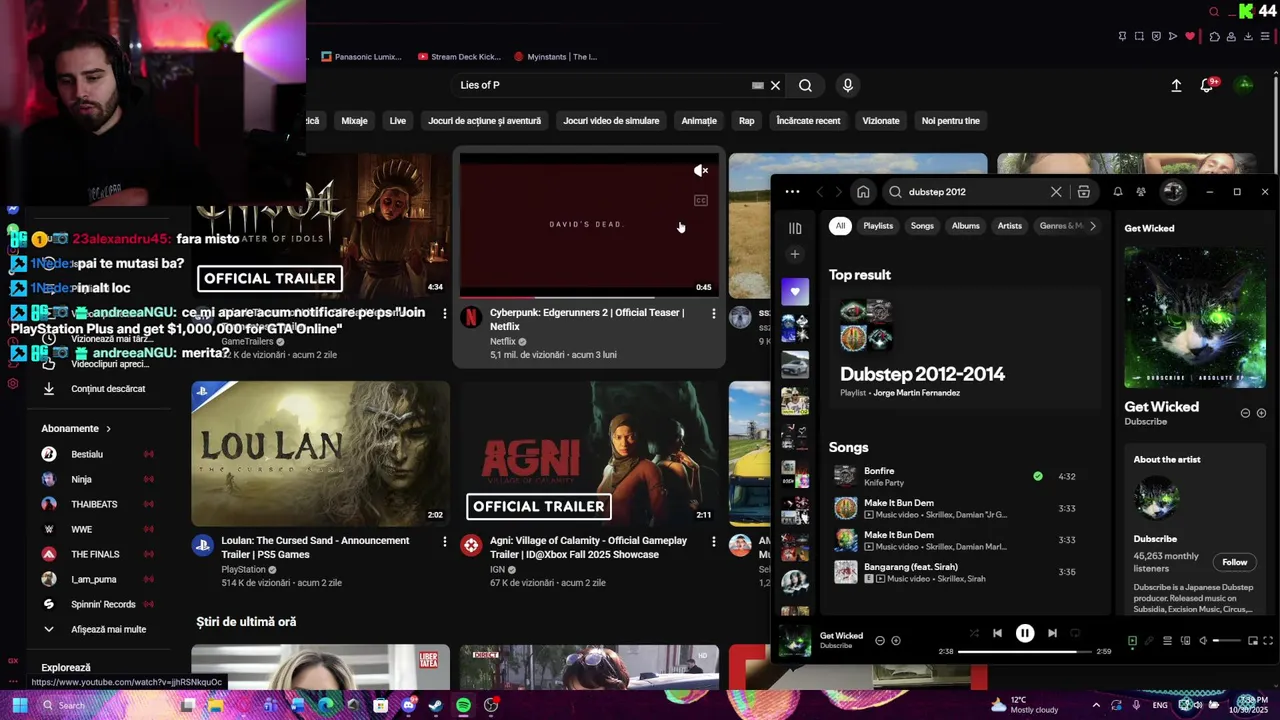Follow the Dubscribe artist
This screenshot has height=720, width=1280.
[x=1235, y=562]
